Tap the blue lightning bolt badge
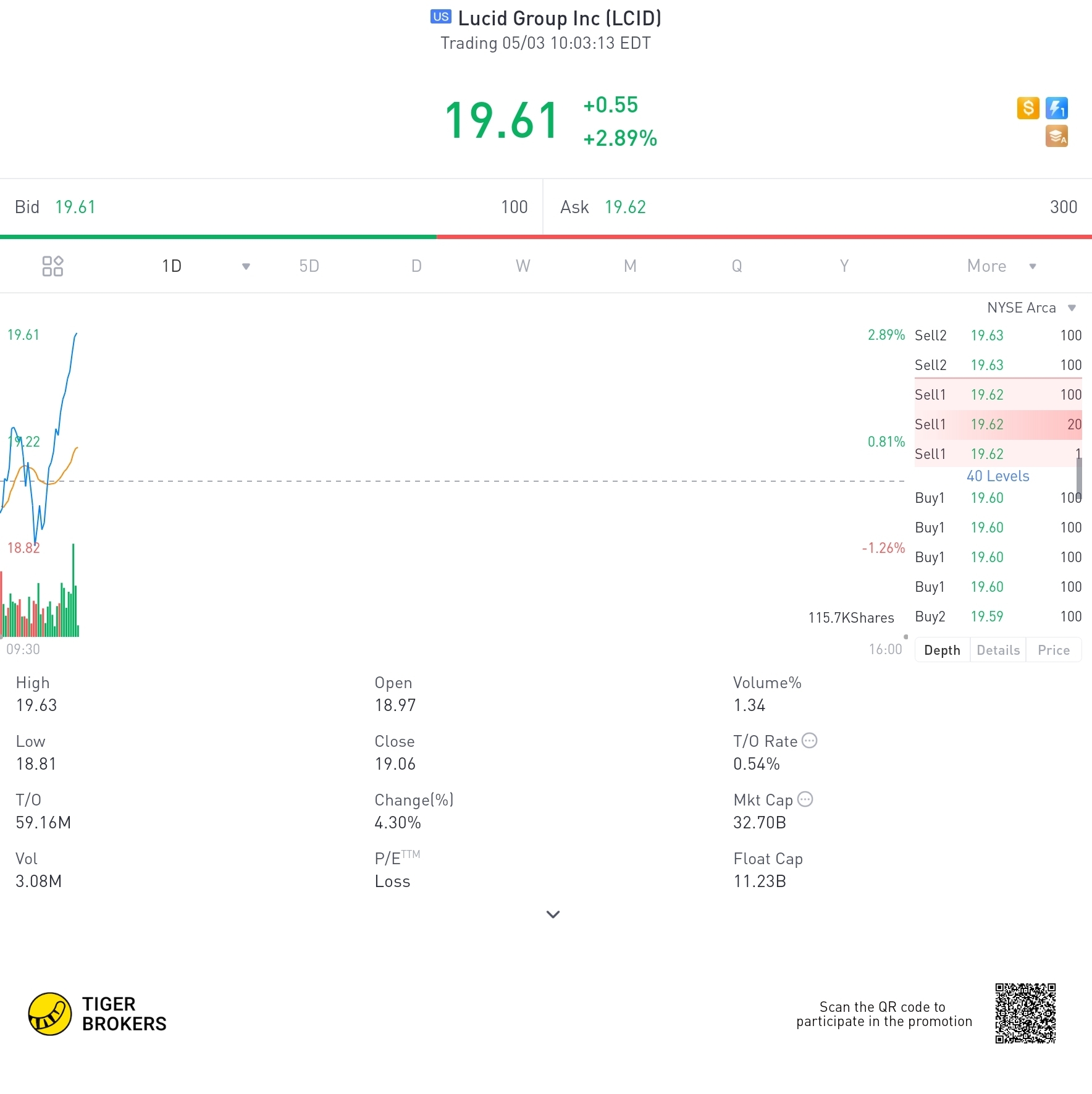The width and height of the screenshot is (1092, 1094). (x=1057, y=108)
